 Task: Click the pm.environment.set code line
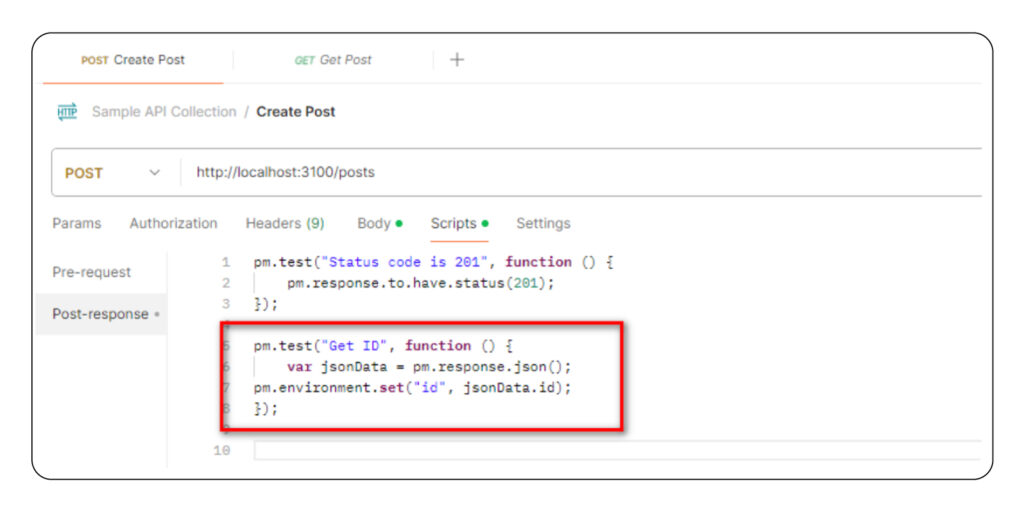(x=412, y=388)
